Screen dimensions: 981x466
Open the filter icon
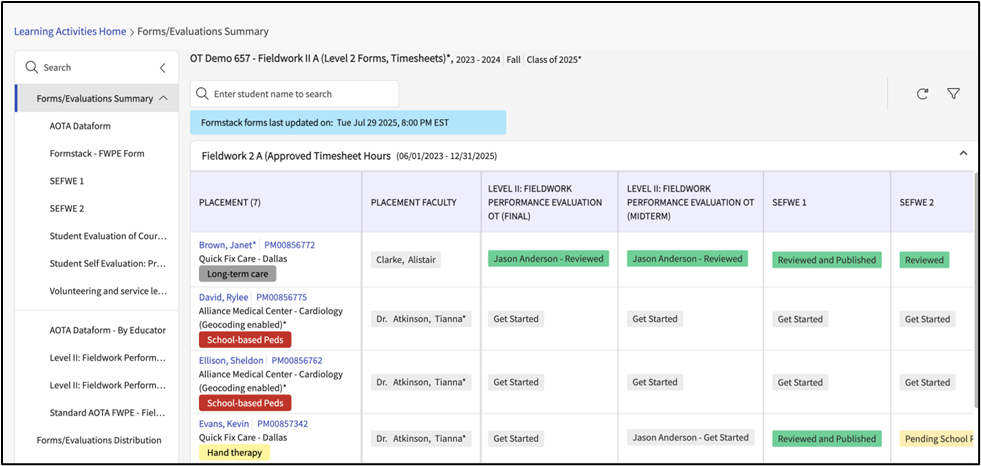point(953,94)
